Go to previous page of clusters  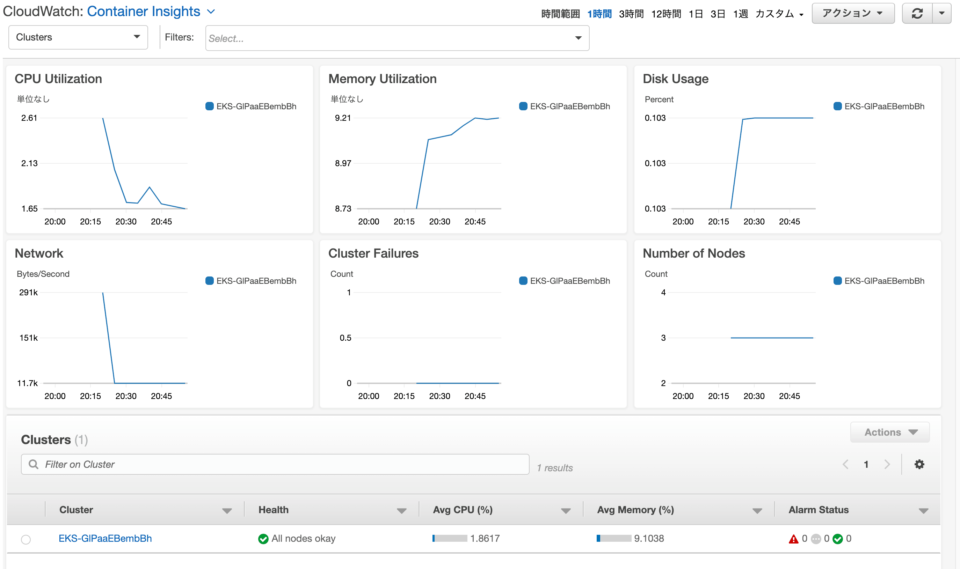[x=846, y=464]
